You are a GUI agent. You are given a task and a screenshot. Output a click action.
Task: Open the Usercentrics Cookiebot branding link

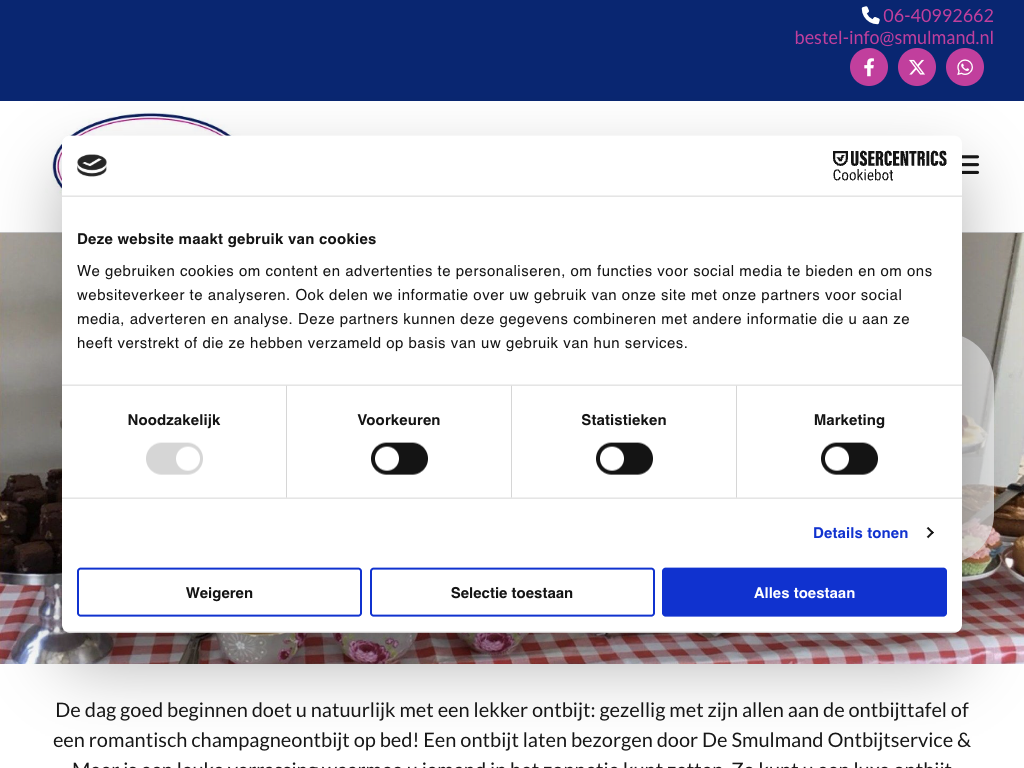(x=889, y=166)
